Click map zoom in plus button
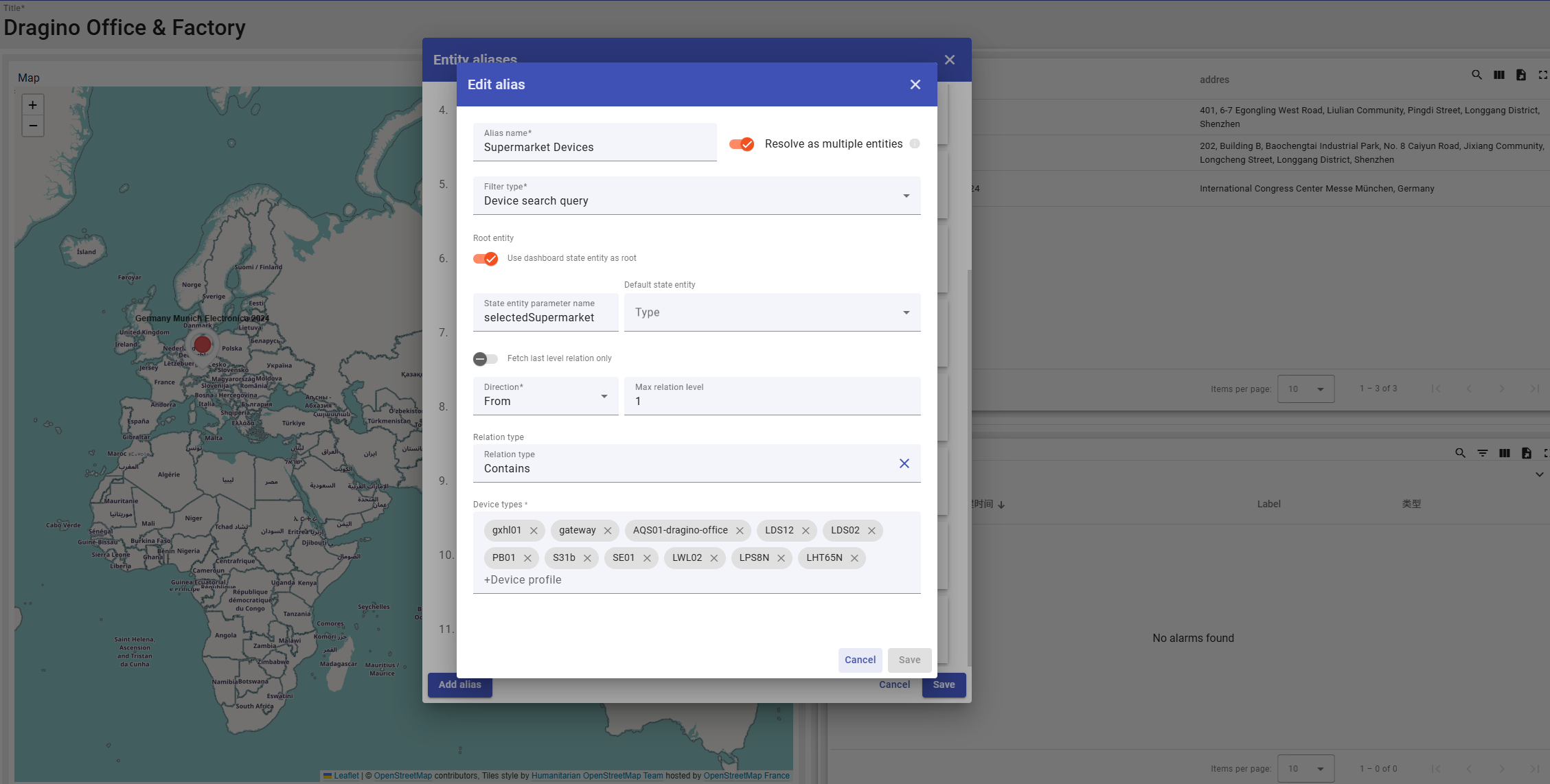The image size is (1550, 784). tap(32, 105)
